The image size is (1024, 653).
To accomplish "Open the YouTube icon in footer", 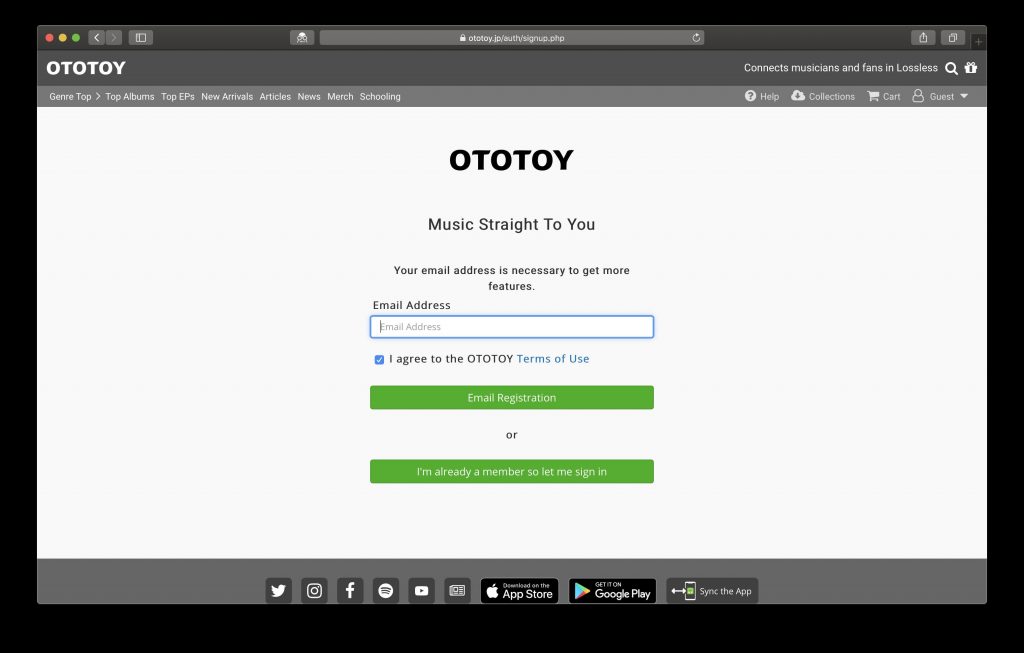I will click(x=422, y=590).
